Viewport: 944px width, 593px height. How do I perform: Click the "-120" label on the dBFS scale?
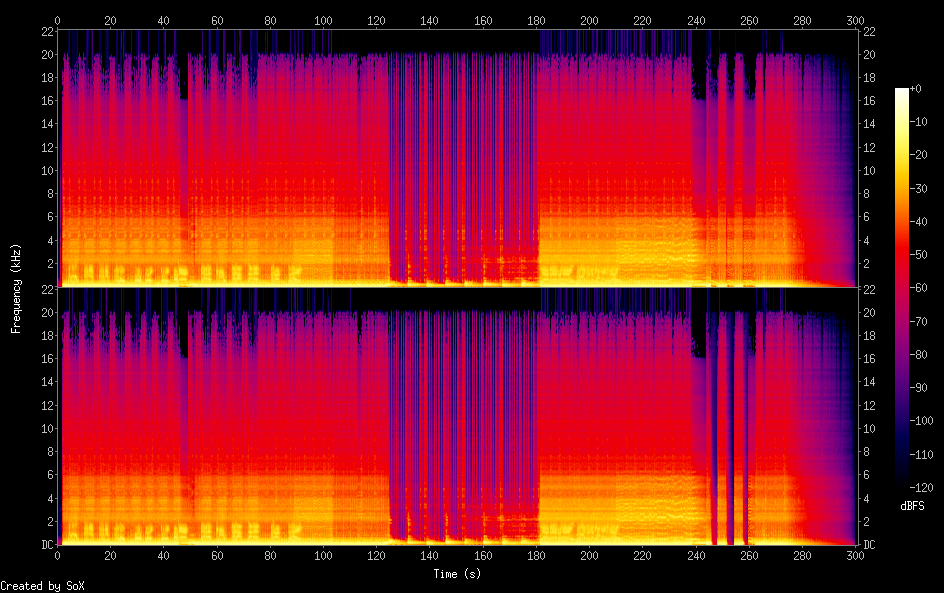tap(928, 490)
